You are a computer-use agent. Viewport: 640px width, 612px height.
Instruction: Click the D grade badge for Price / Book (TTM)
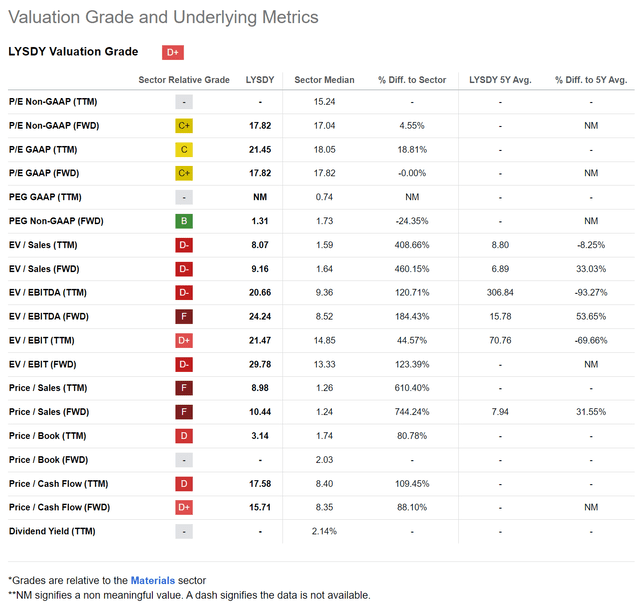(x=184, y=436)
